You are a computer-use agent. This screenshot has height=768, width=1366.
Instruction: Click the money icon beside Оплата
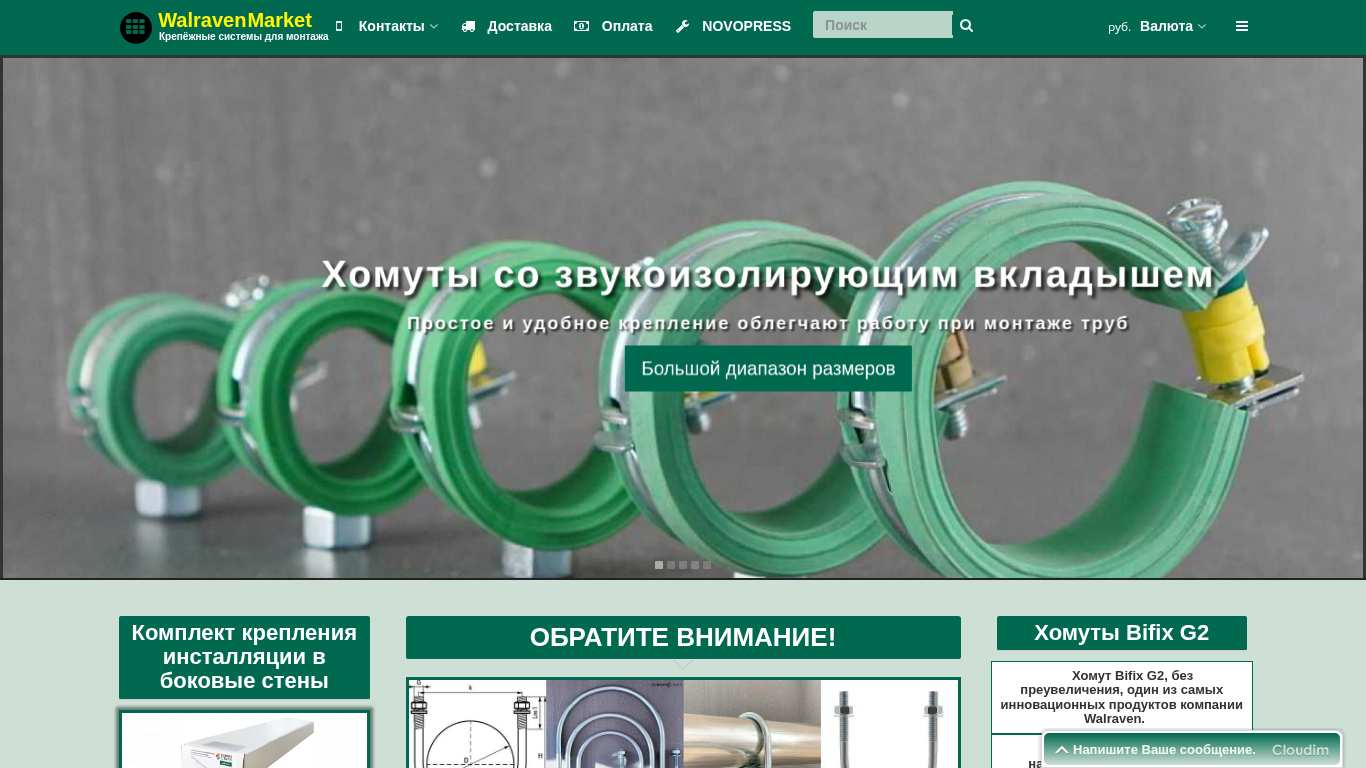(x=582, y=26)
